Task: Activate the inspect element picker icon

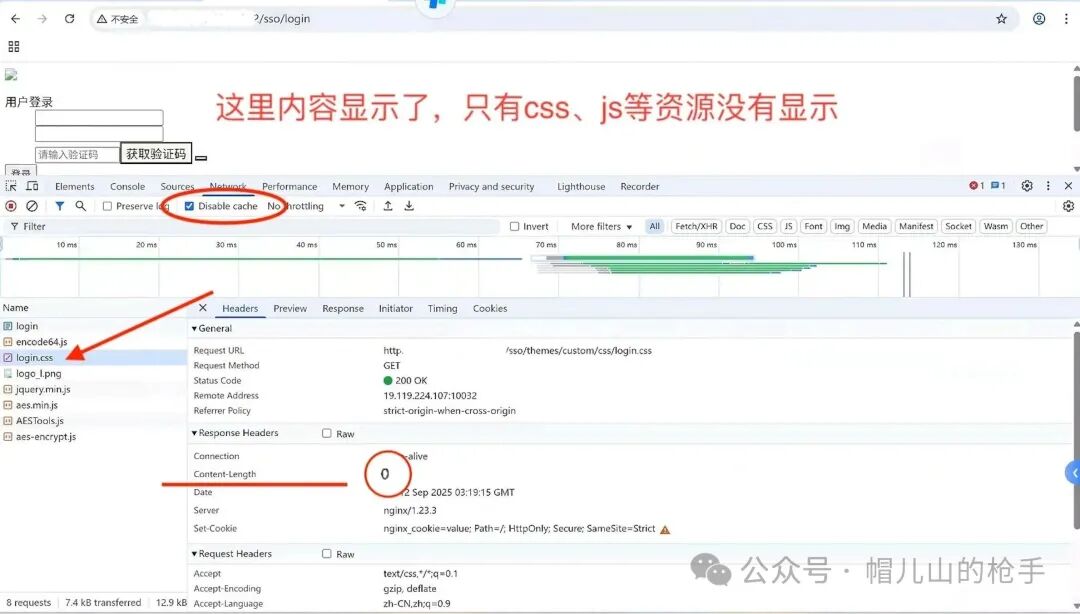Action: 11,186
